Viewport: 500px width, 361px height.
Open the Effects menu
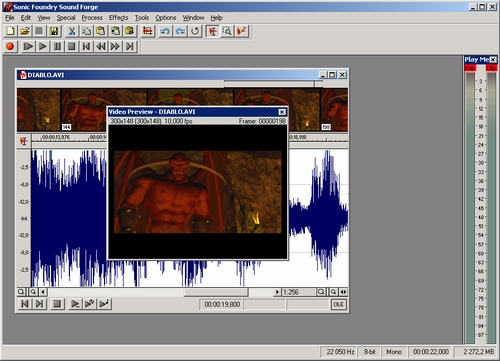(118, 18)
